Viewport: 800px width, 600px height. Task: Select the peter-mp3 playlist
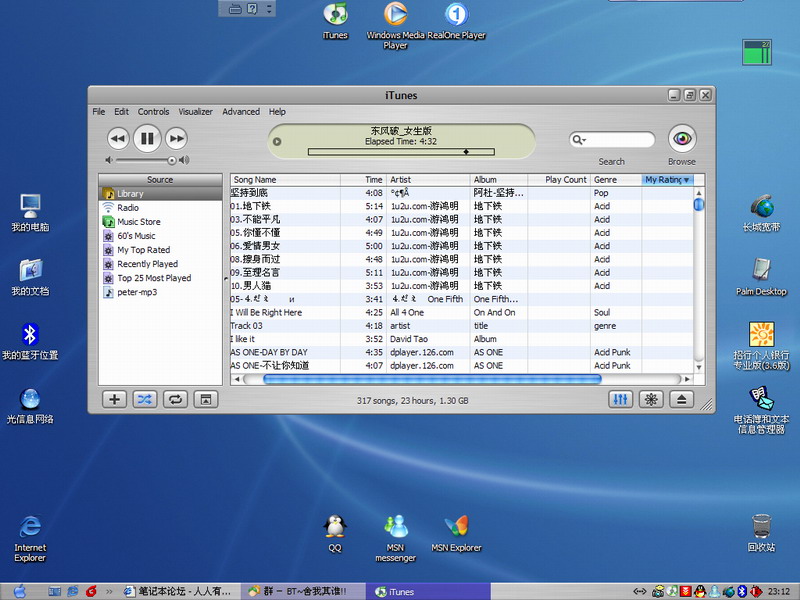160,292
